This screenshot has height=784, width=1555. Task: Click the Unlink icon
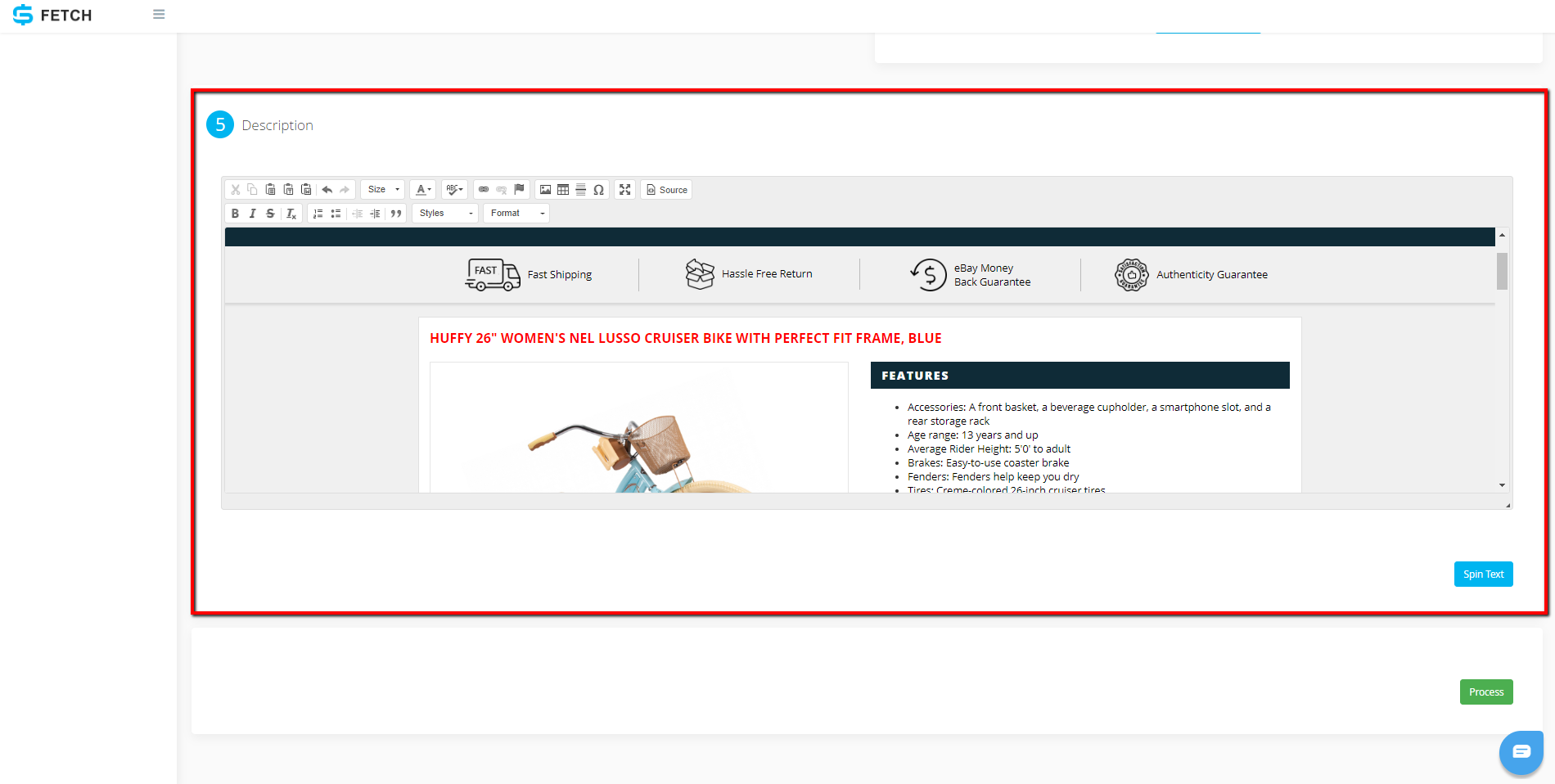pos(501,190)
